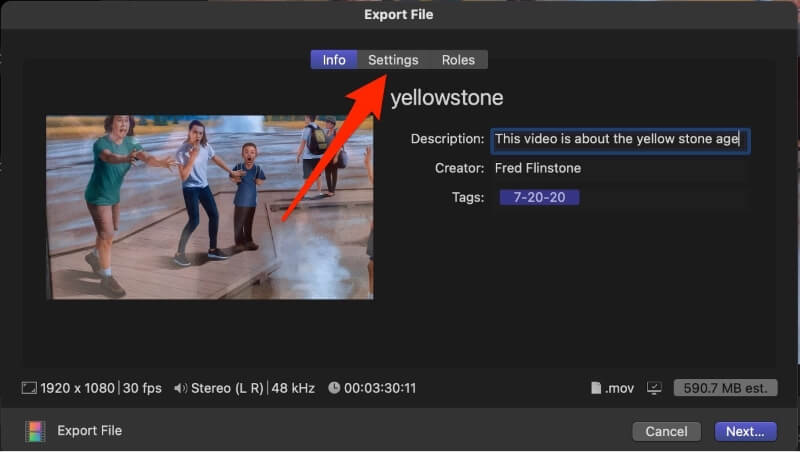Switch to the Settings tab
The image size is (800, 452).
click(x=393, y=60)
